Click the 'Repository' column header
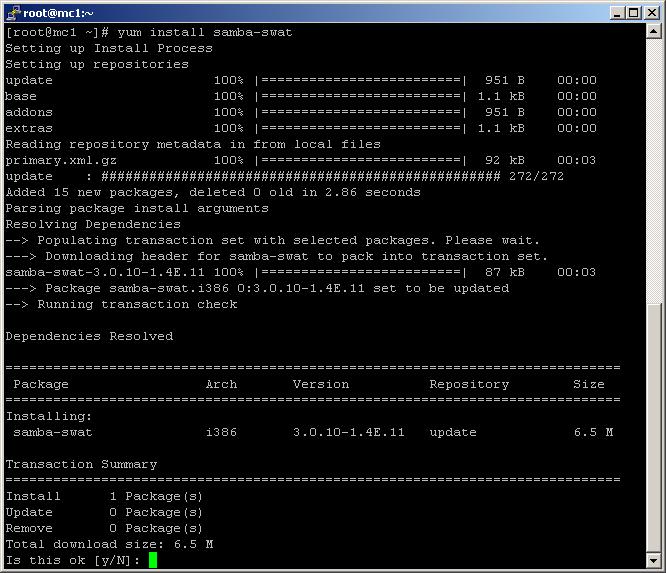The image size is (666, 573). [x=469, y=385]
